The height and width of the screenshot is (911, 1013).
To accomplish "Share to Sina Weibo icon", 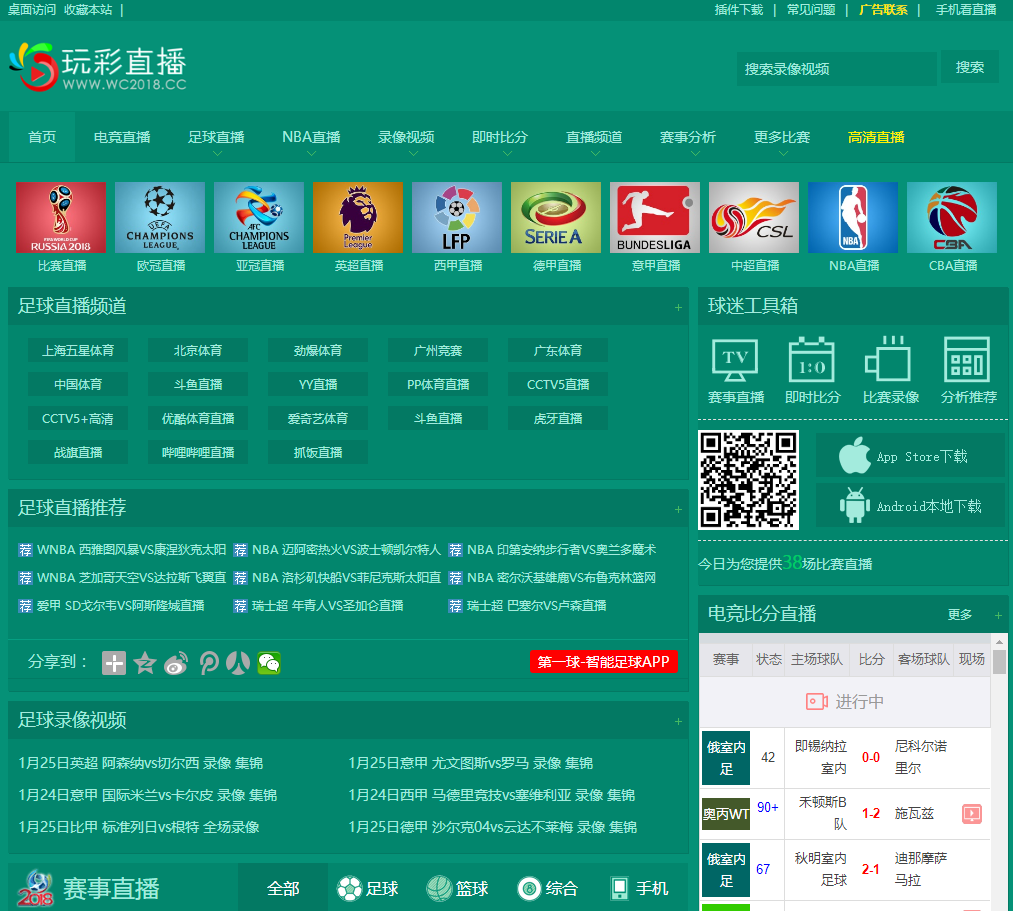I will pyautogui.click(x=176, y=662).
